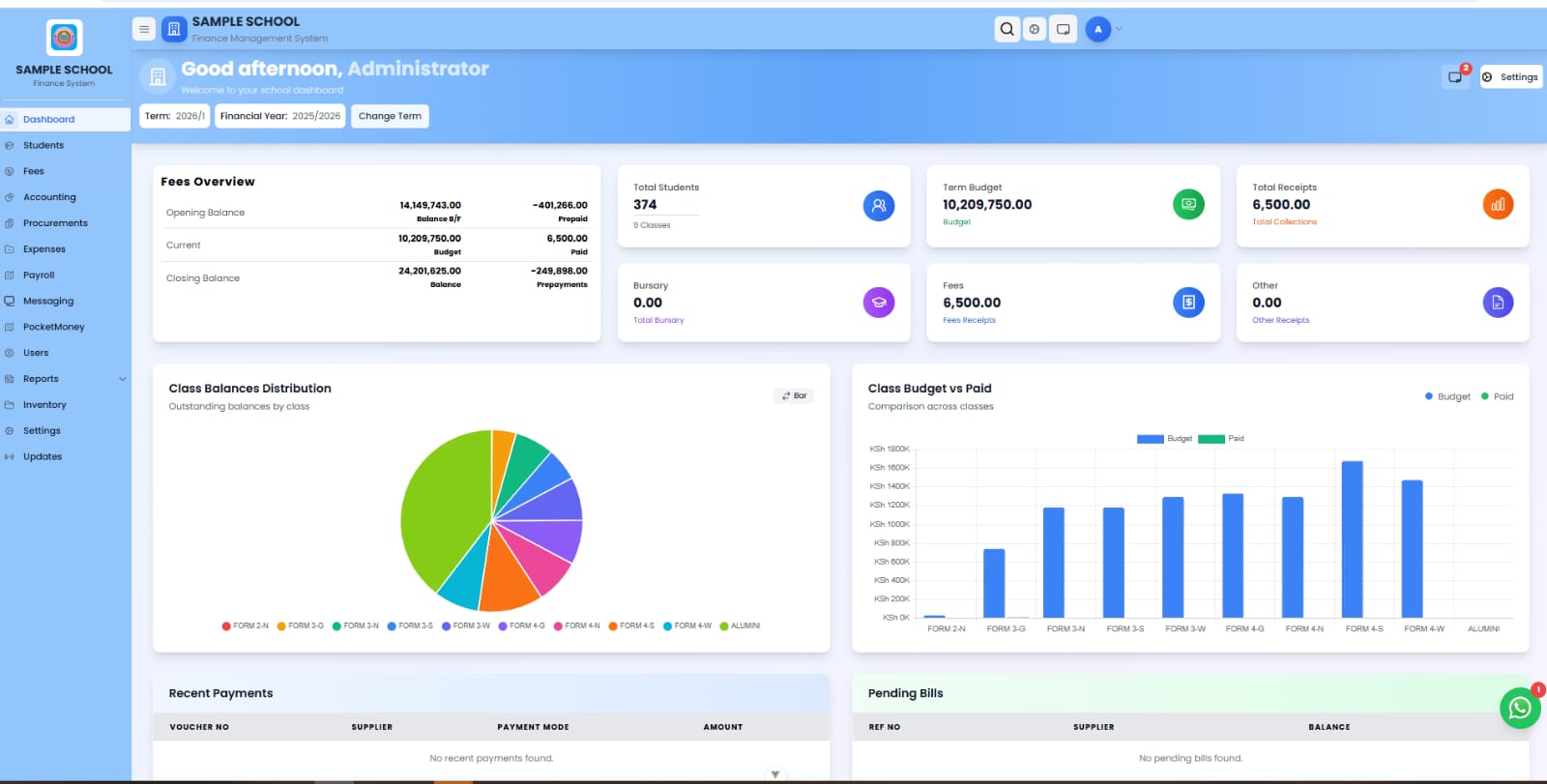Click the Fees Receipts link
This screenshot has width=1547, height=784.
pyautogui.click(x=969, y=320)
